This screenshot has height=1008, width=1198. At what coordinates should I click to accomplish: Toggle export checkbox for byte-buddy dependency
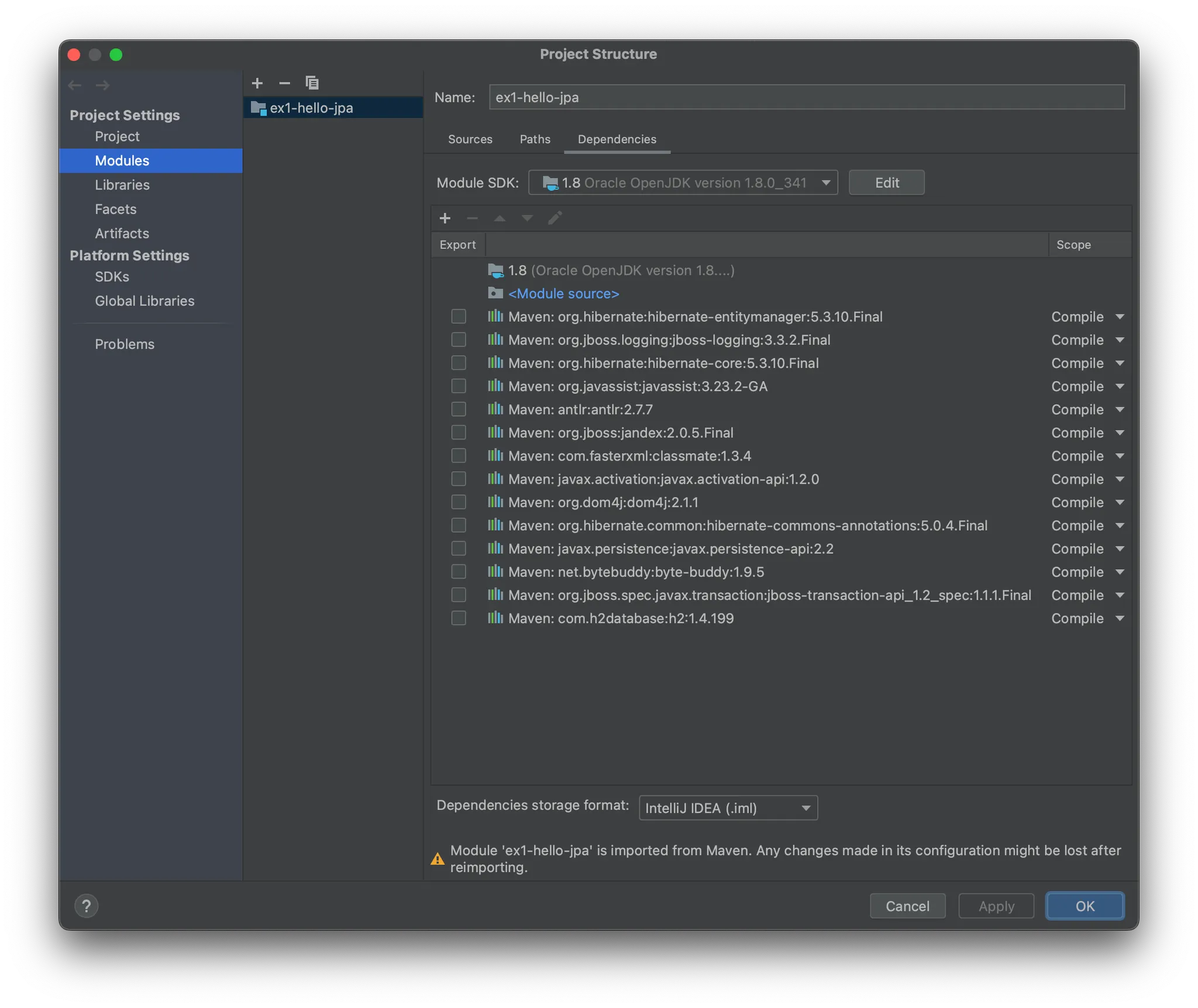click(459, 572)
